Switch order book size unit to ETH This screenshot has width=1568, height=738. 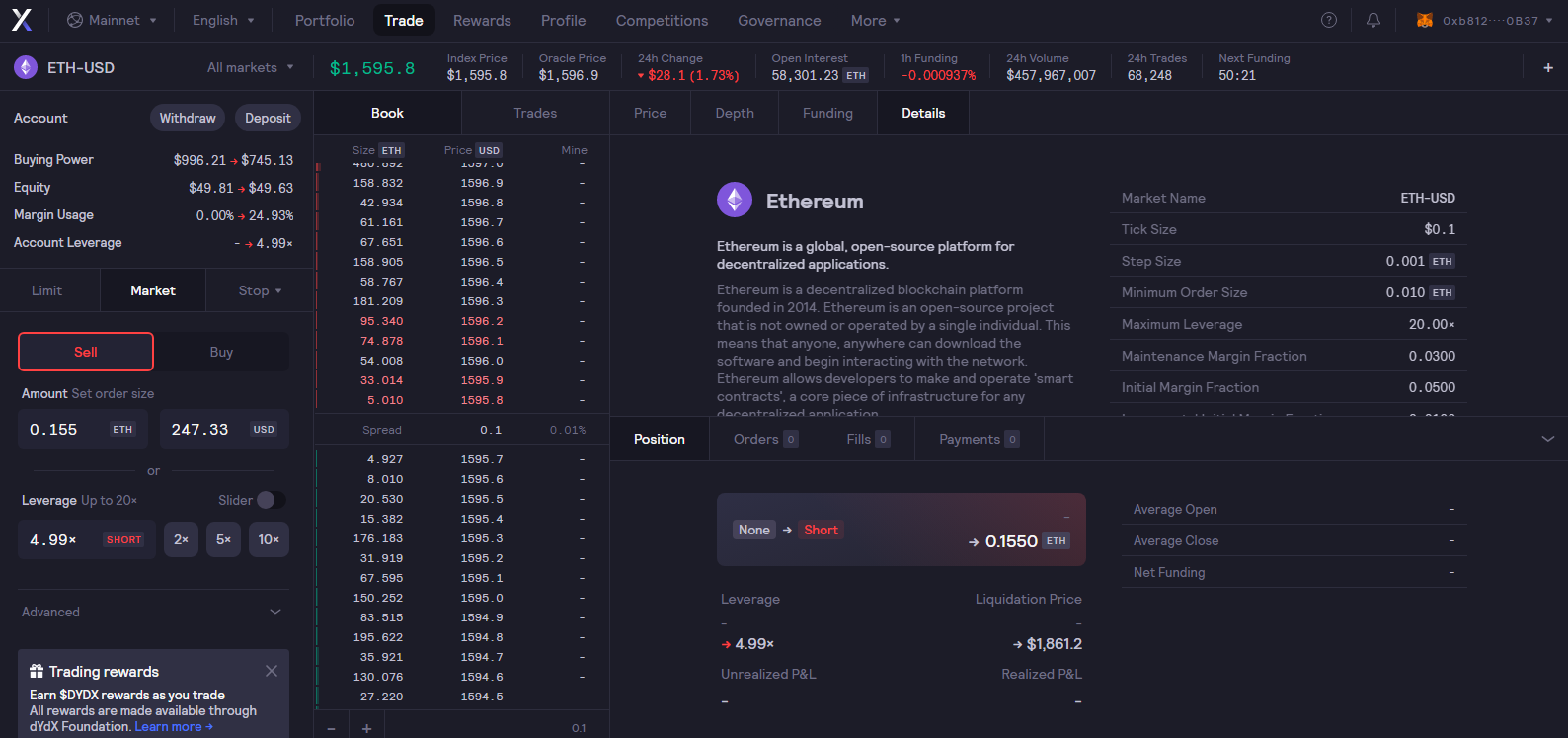(392, 150)
